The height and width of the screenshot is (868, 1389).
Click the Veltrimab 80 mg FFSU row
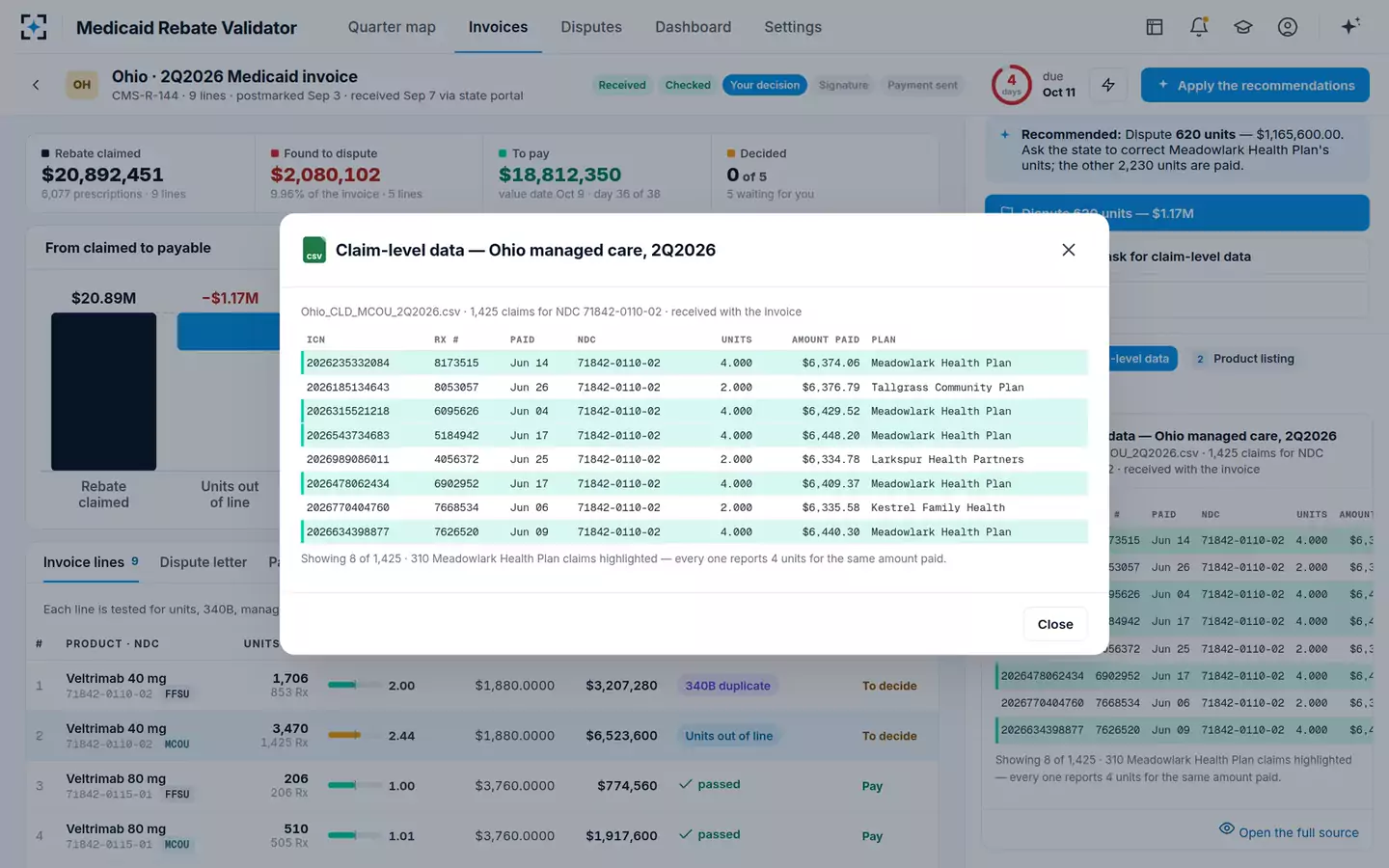tap(482, 786)
